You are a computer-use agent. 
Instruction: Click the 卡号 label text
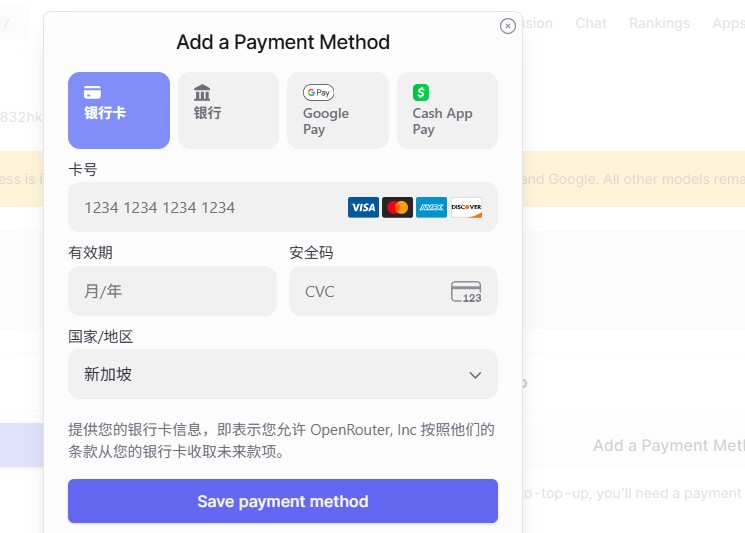tap(83, 169)
